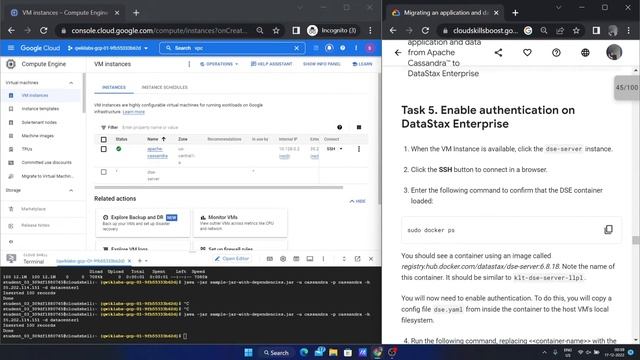This screenshot has width=640, height=360.
Task: Reload the Google Cloud console page
Action: [x=44, y=31]
